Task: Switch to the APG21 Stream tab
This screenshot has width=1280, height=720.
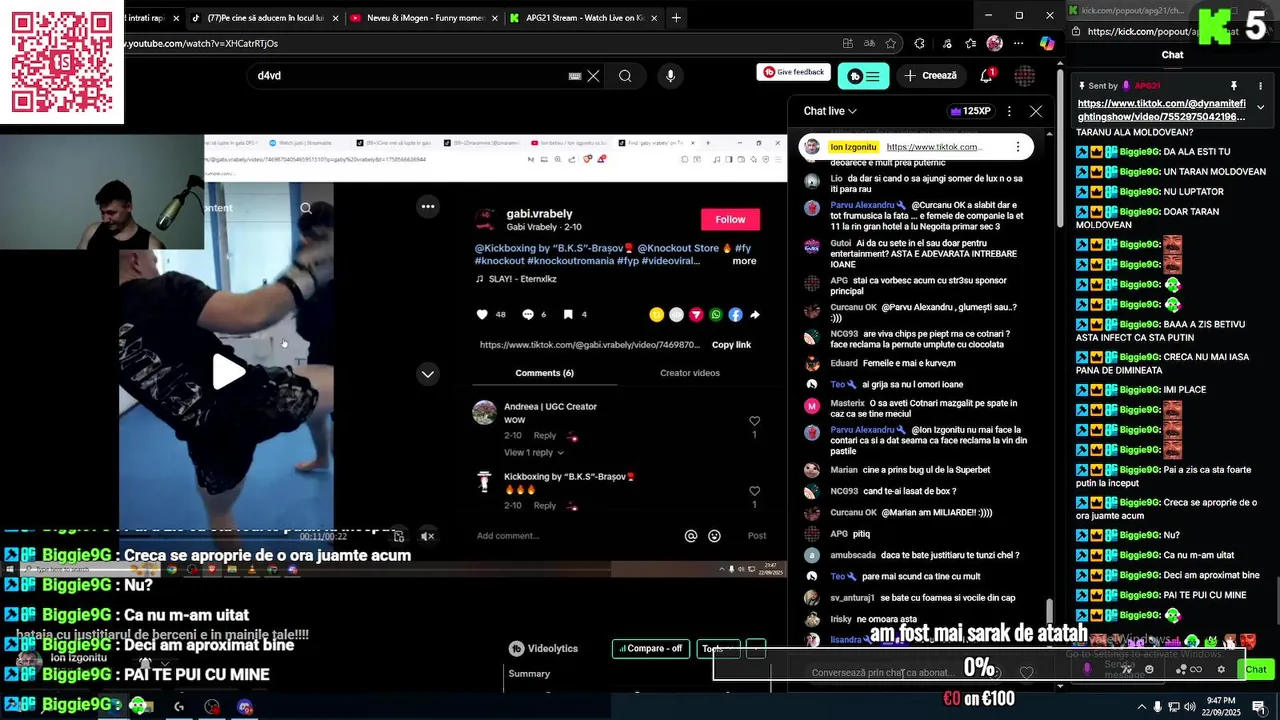Action: pyautogui.click(x=585, y=18)
